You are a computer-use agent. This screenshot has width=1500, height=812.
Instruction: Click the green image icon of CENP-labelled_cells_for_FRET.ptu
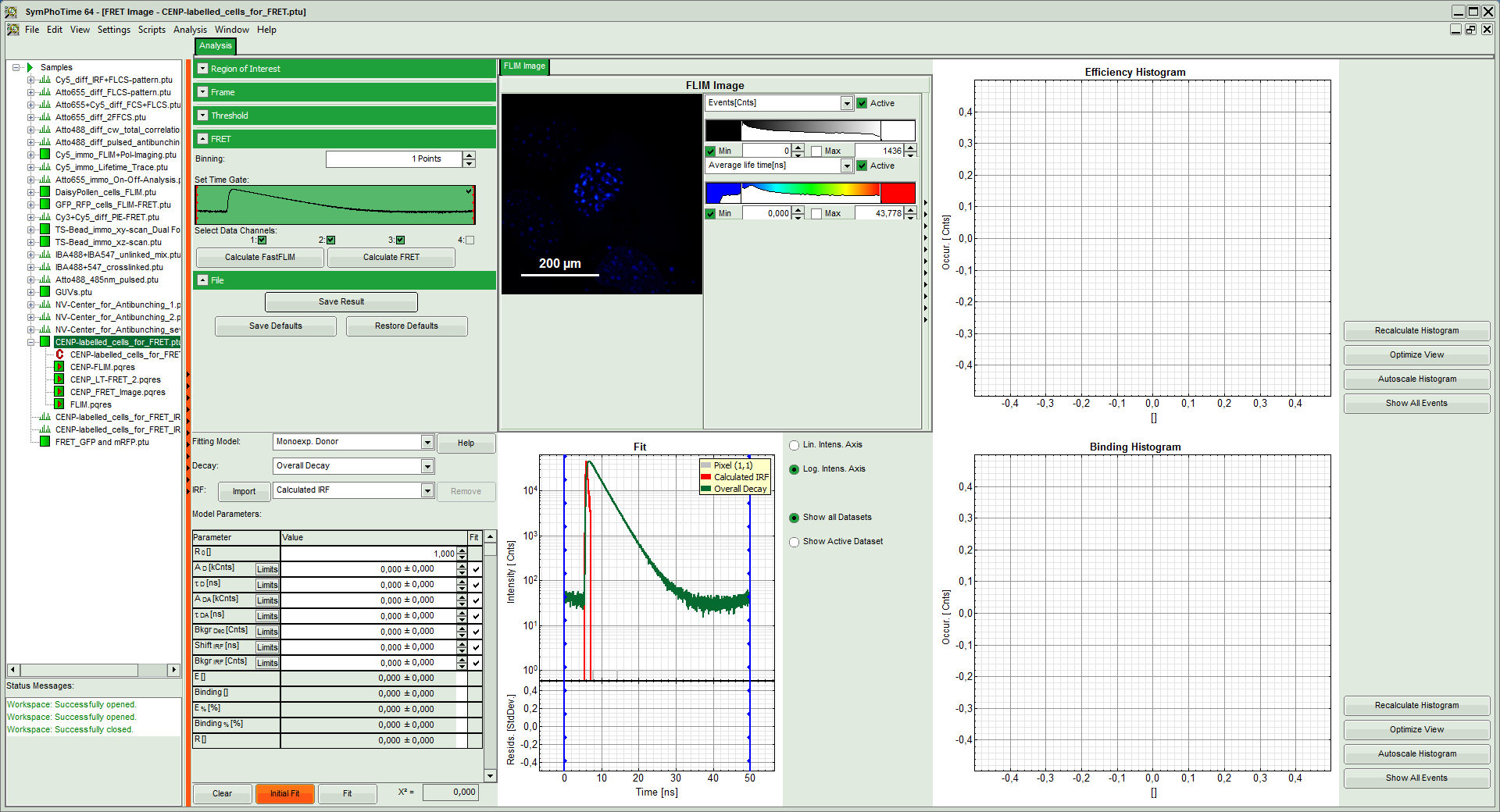tap(45, 342)
